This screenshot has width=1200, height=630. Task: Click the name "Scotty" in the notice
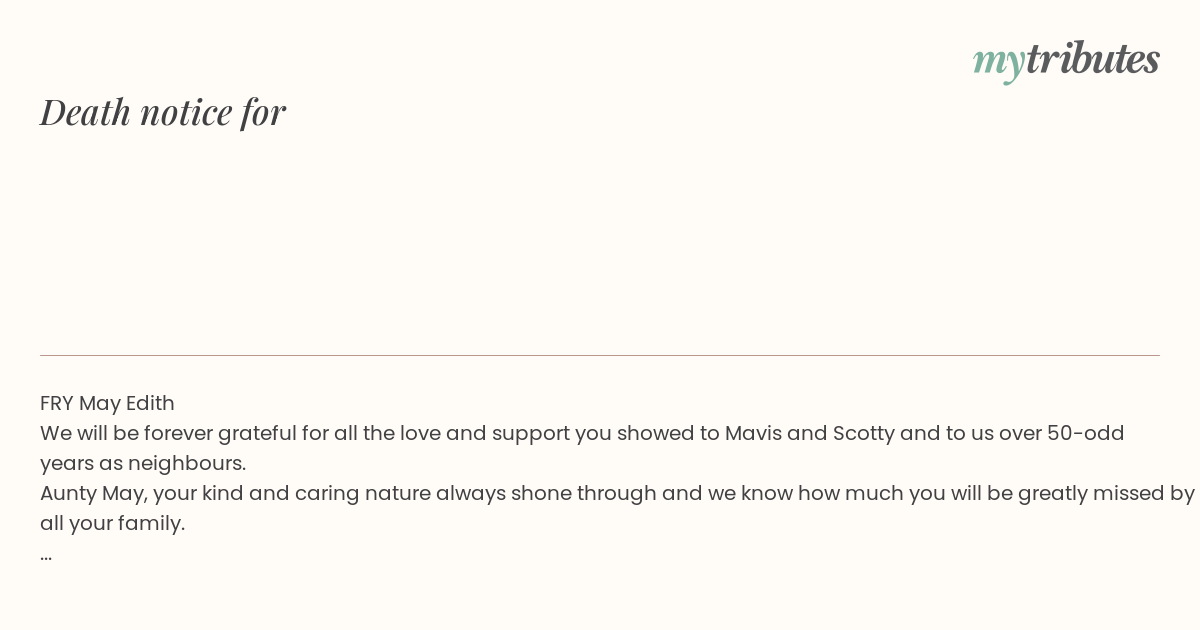pyautogui.click(x=864, y=434)
